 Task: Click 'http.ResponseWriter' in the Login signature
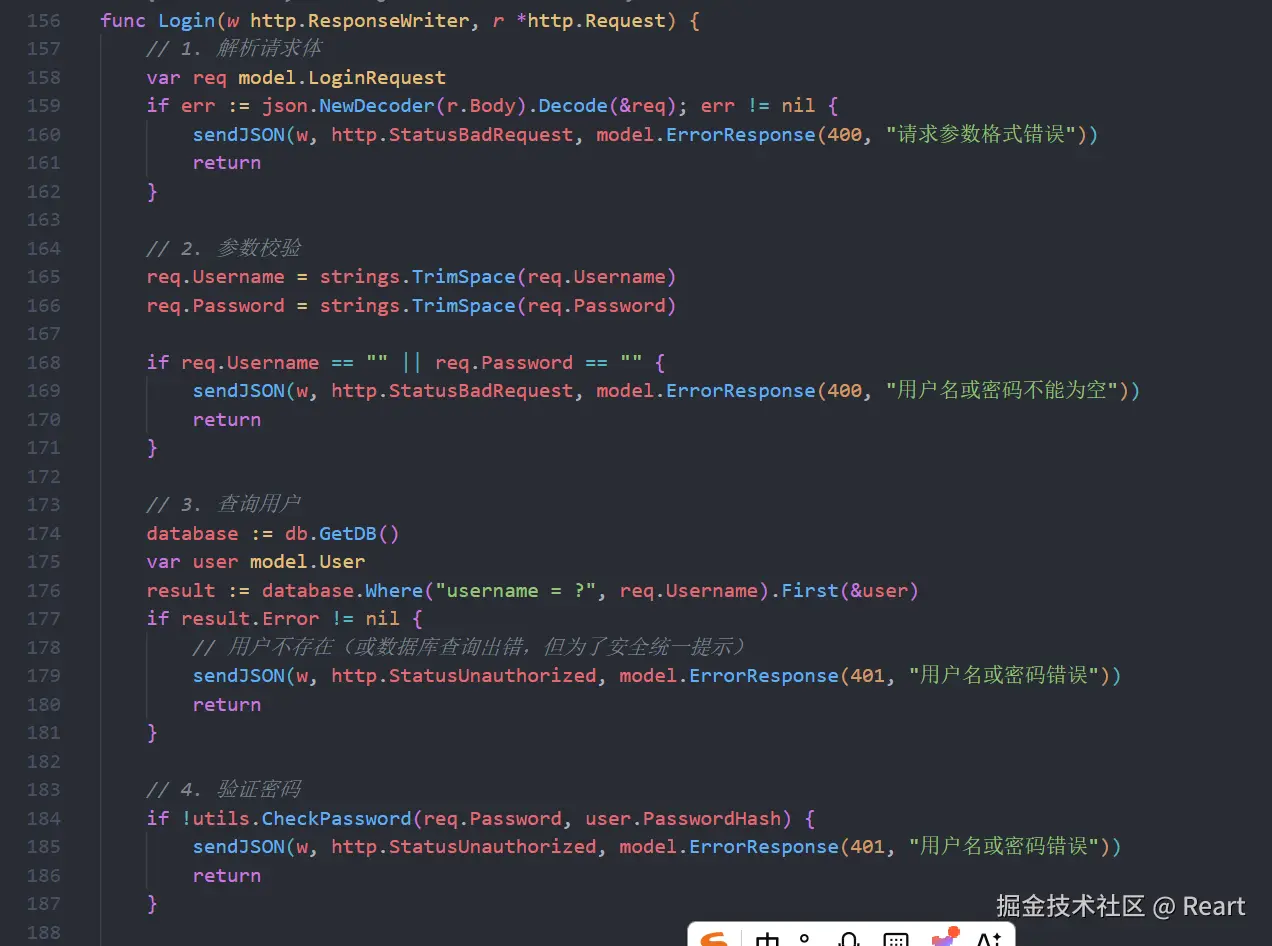pyautogui.click(x=360, y=20)
